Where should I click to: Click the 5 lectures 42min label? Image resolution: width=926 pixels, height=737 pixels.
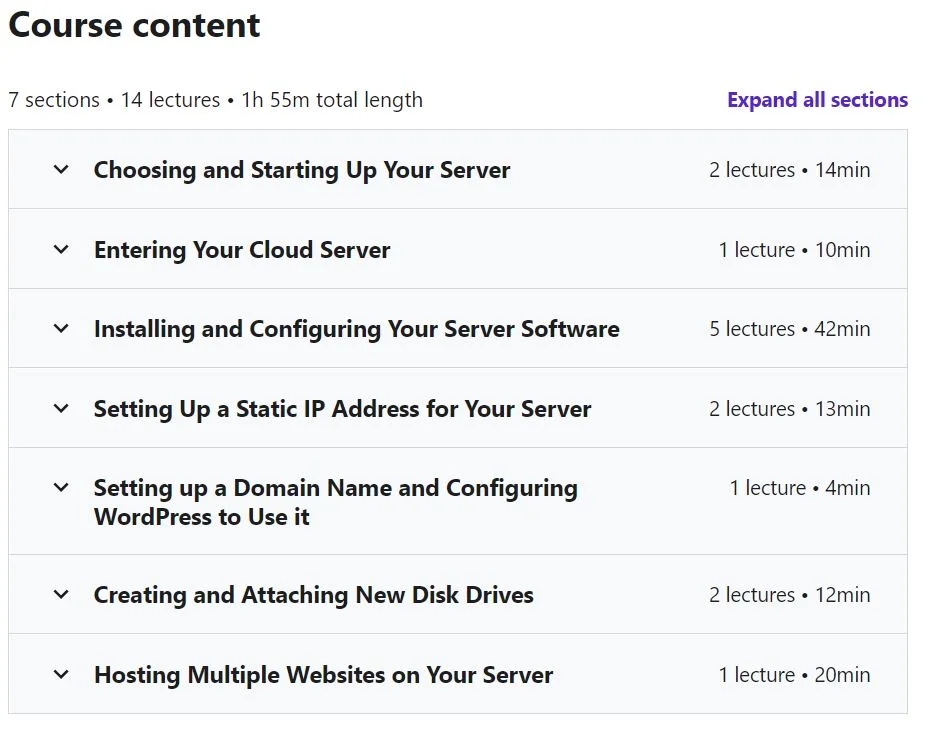790,329
